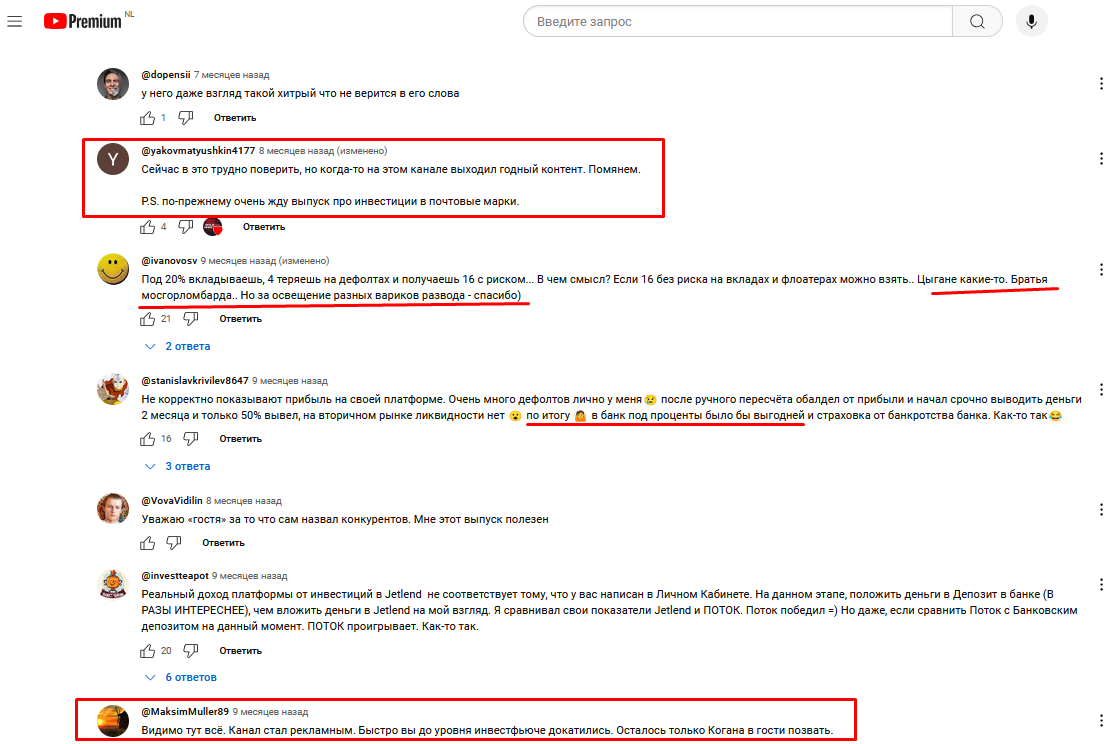Expand the 6 ответов replies

(181, 677)
